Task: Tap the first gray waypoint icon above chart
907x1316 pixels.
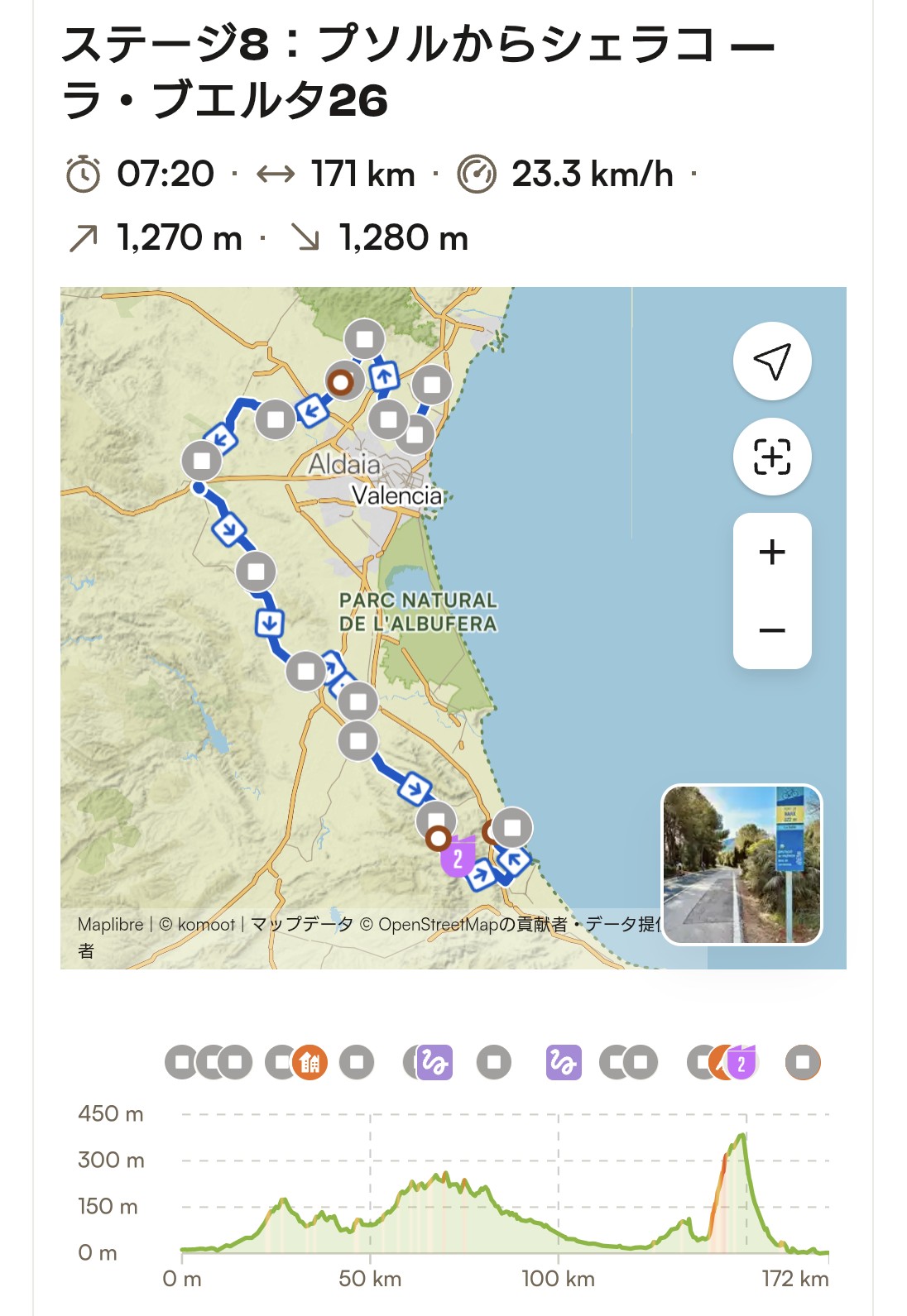Action: pos(182,1062)
